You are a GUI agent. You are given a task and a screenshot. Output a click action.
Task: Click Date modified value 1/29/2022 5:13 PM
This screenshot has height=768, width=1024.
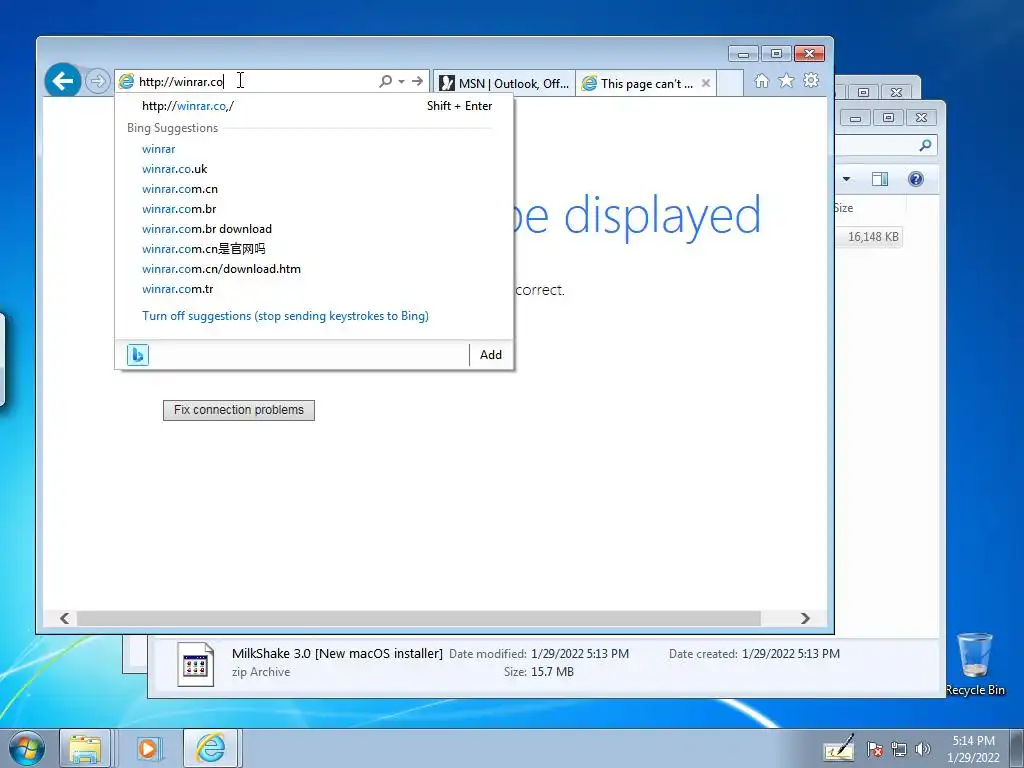(580, 654)
